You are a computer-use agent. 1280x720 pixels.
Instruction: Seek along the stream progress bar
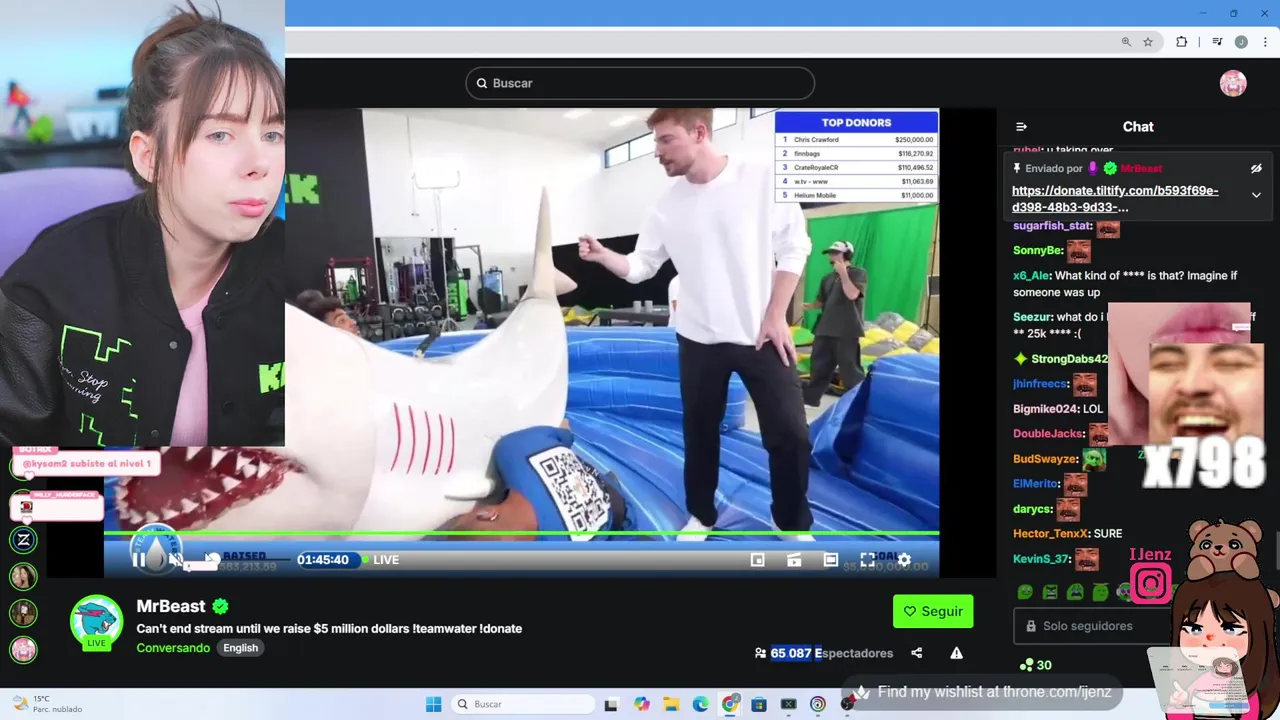521,535
